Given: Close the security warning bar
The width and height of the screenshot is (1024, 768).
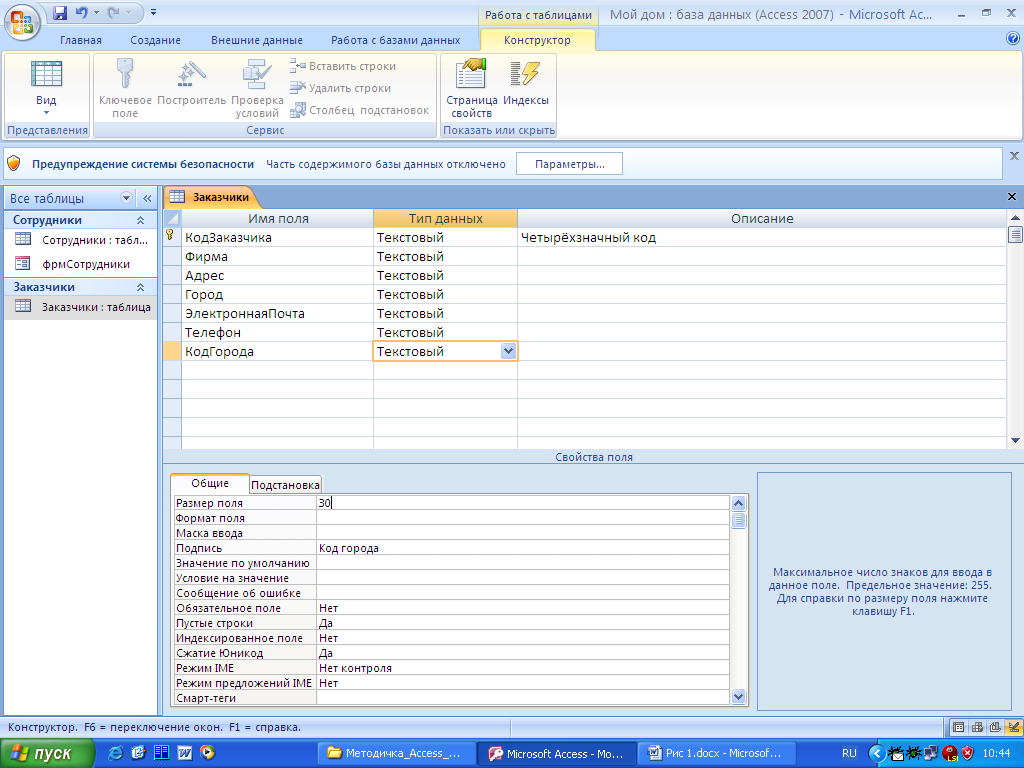Looking at the screenshot, I should 1014,156.
